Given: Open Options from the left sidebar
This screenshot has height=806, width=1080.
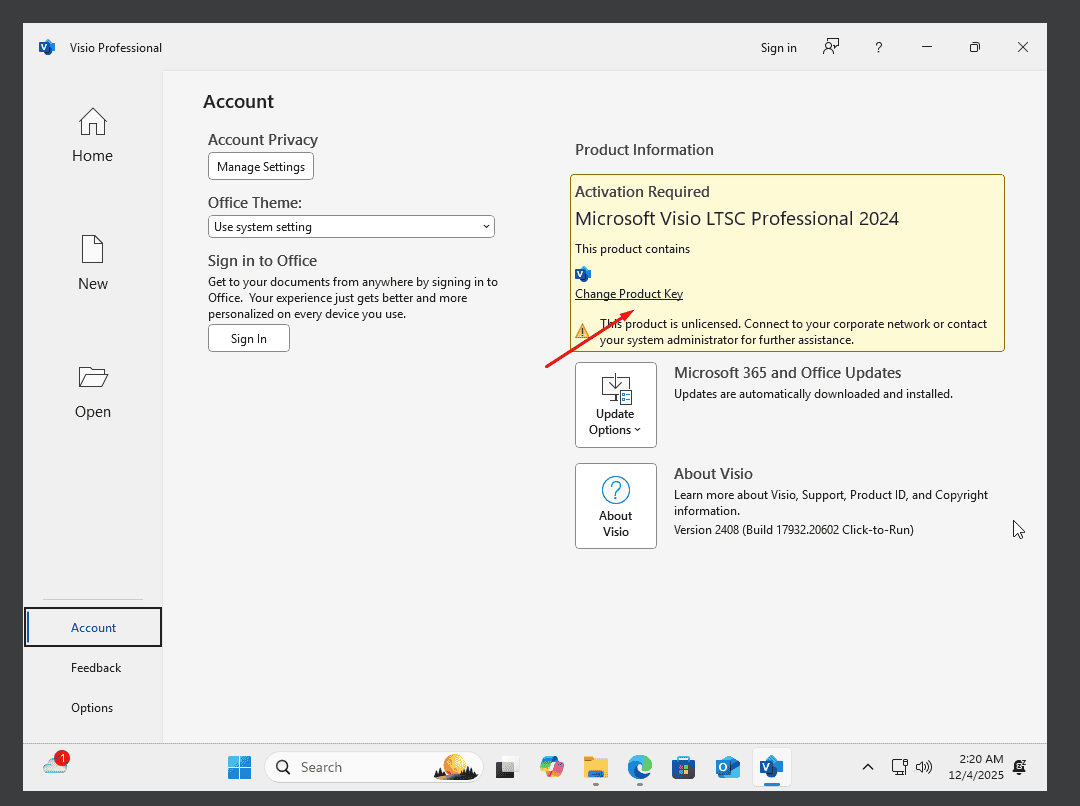Looking at the screenshot, I should coord(92,708).
